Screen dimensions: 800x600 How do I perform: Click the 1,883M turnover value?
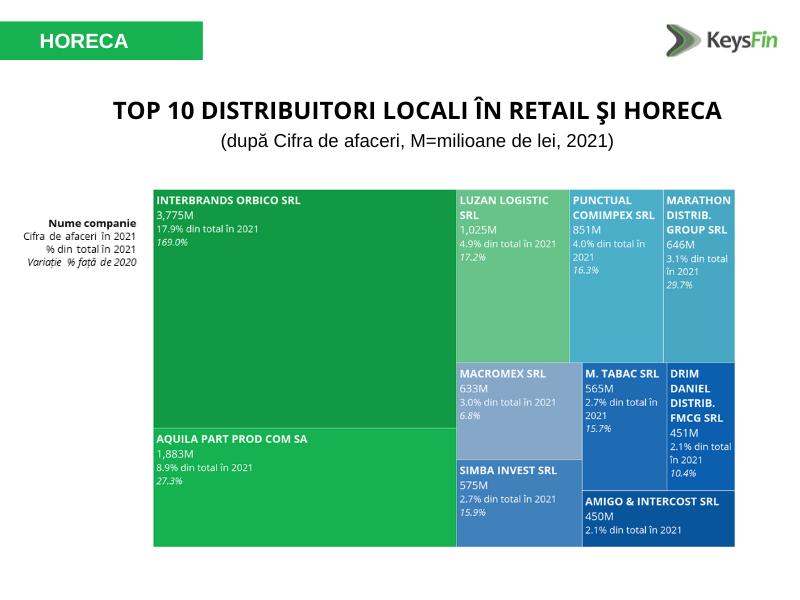pyautogui.click(x=174, y=454)
